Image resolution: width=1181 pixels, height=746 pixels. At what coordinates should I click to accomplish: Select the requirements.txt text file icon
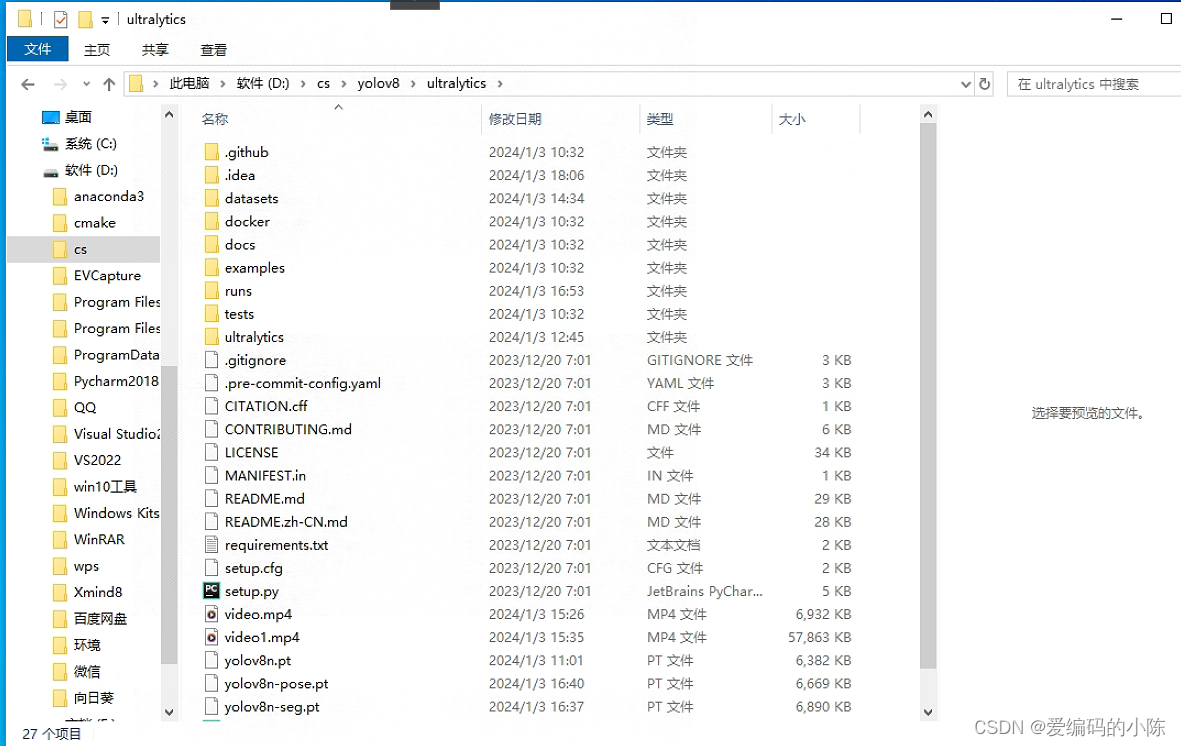point(212,545)
